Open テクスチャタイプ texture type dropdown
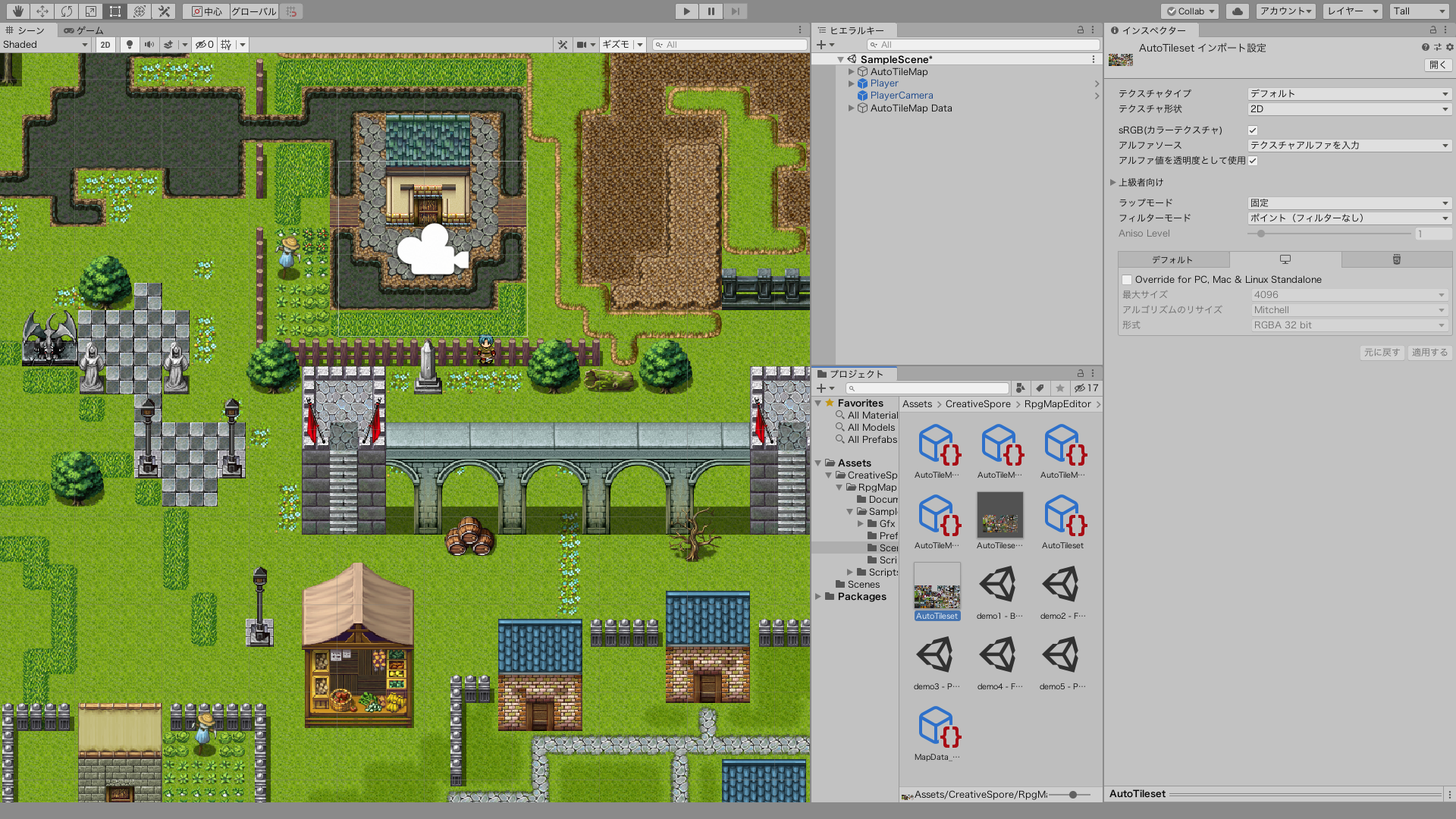Image resolution: width=1456 pixels, height=819 pixels. point(1349,94)
